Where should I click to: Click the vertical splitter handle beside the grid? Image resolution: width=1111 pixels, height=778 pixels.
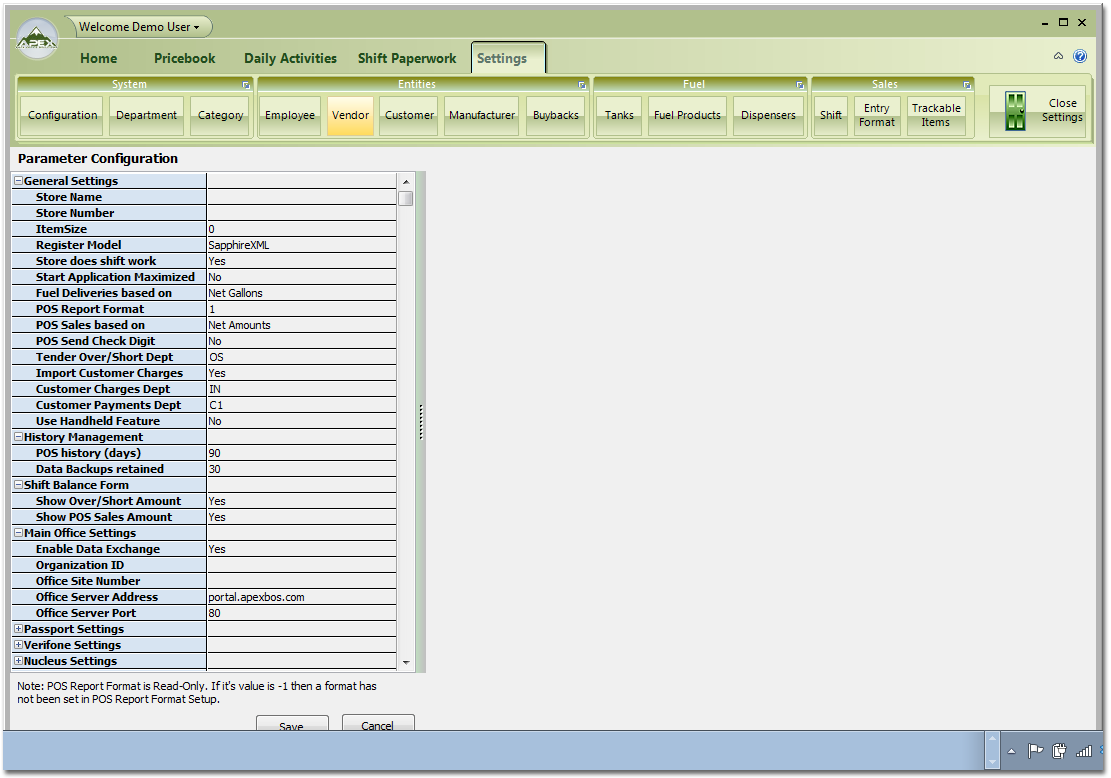point(421,421)
